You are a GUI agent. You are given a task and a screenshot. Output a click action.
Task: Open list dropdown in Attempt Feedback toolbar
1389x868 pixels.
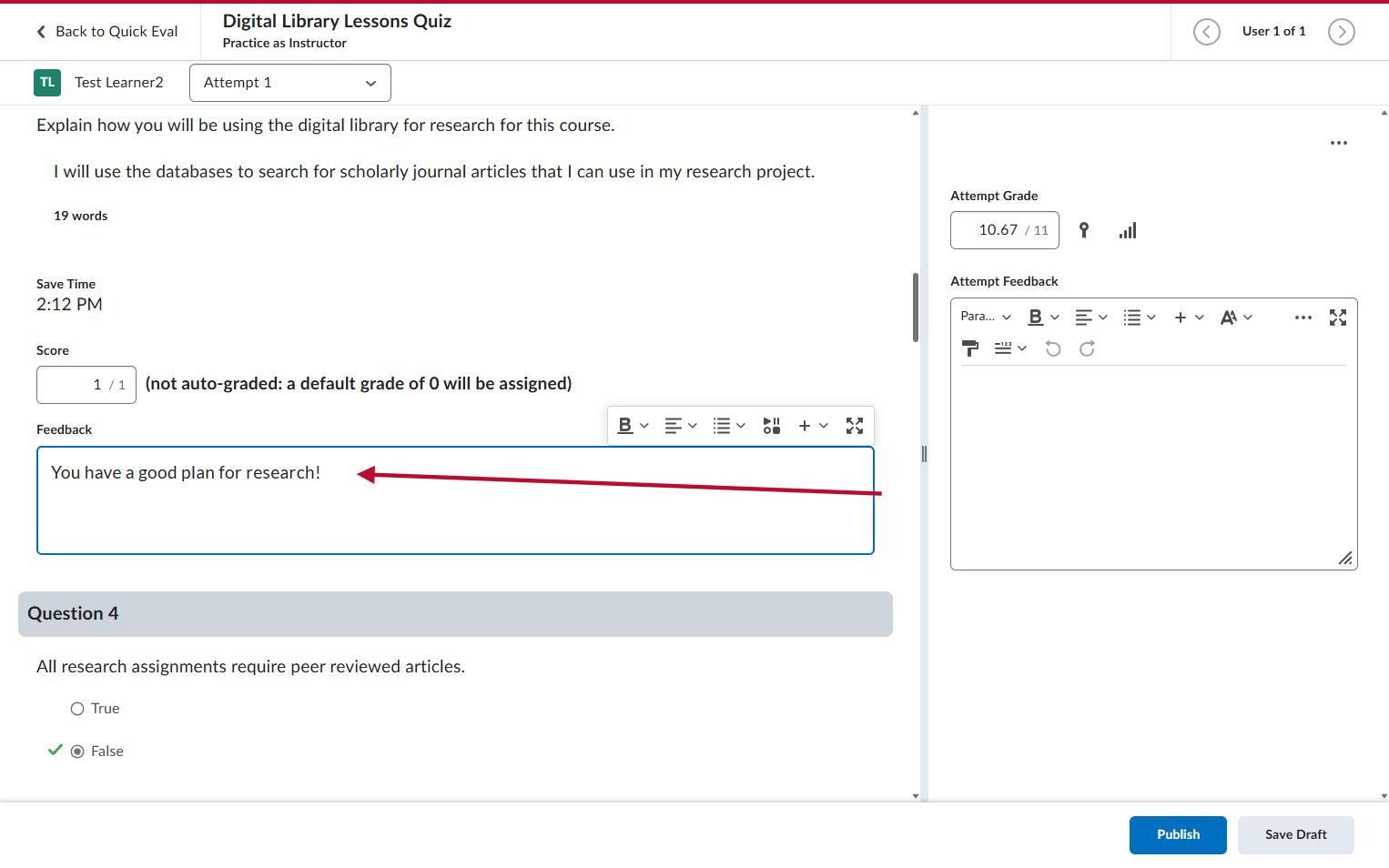tap(1140, 318)
